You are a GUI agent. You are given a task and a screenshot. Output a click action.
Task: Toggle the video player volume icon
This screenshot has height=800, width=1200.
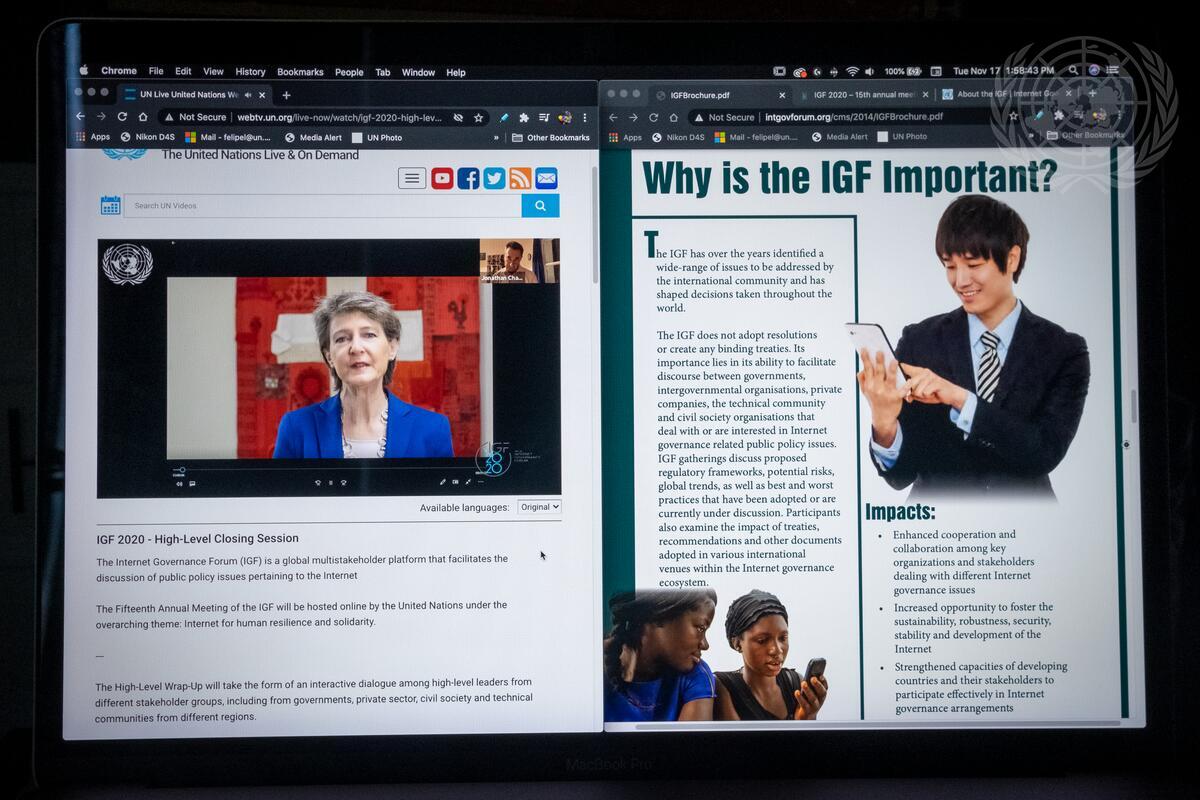(x=180, y=483)
